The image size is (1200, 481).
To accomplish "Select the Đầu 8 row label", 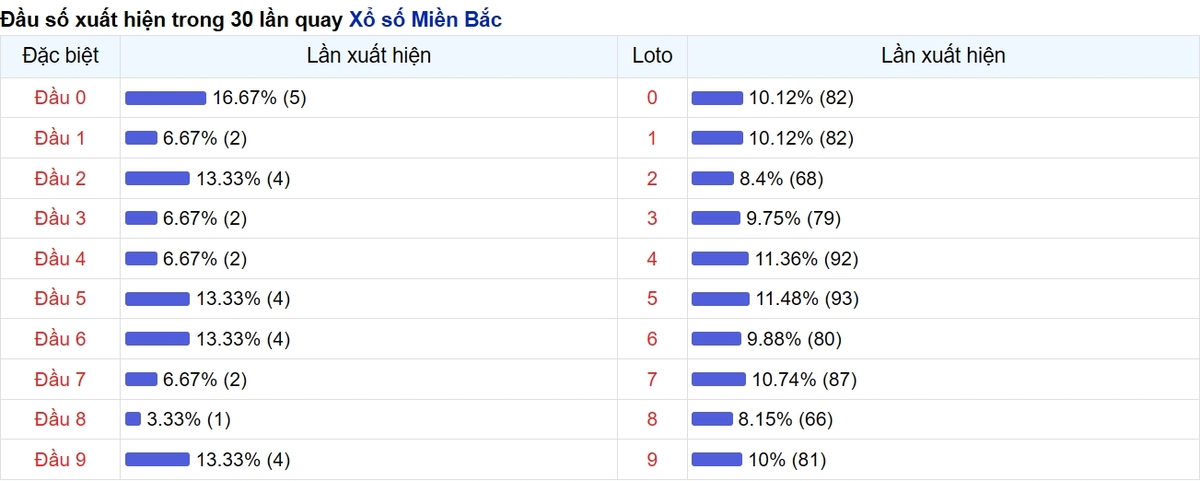I will point(60,419).
